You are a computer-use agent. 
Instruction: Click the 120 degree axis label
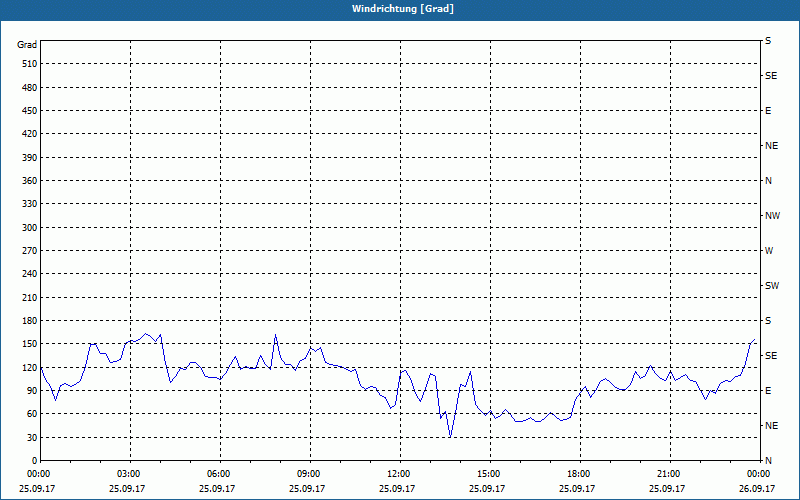point(30,367)
